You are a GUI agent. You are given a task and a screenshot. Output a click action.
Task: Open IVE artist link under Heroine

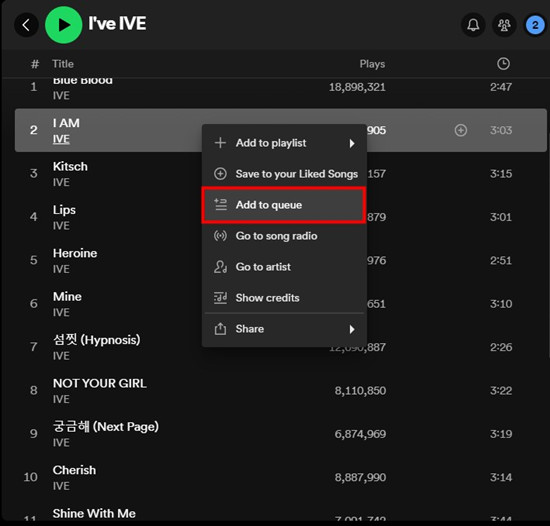click(61, 269)
